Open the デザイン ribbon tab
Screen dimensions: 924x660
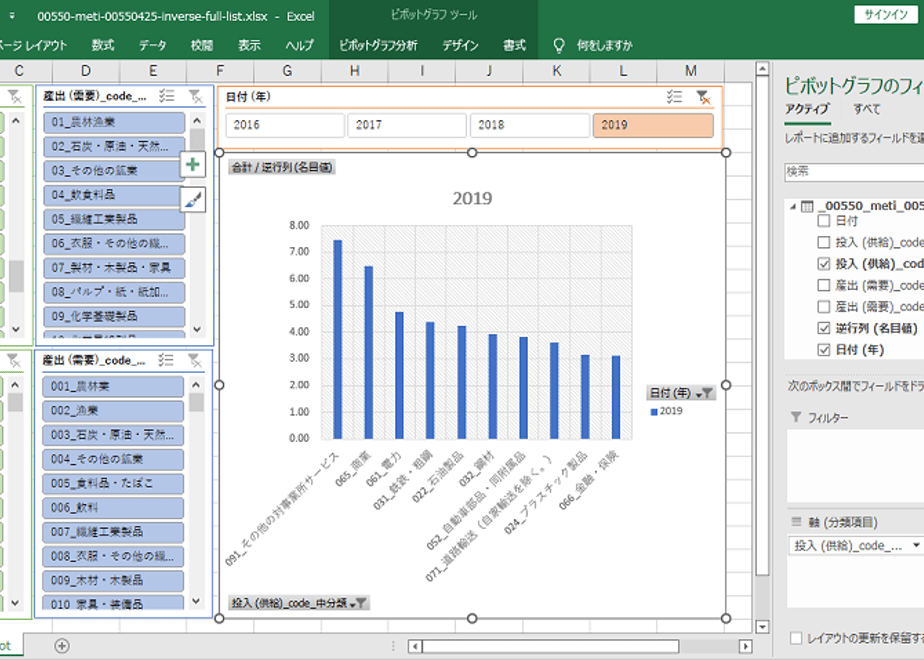[460, 45]
